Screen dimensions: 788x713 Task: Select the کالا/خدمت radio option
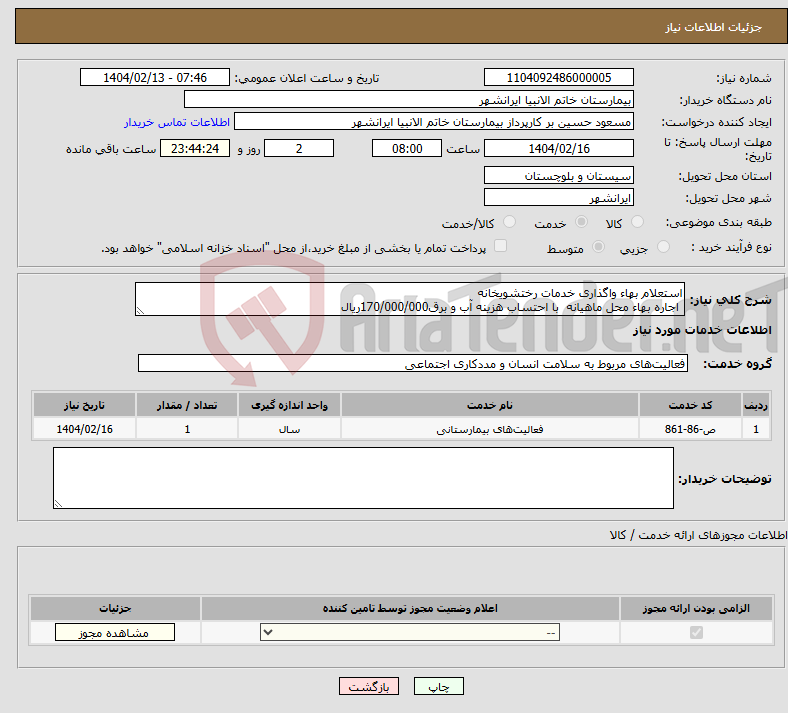pos(509,222)
